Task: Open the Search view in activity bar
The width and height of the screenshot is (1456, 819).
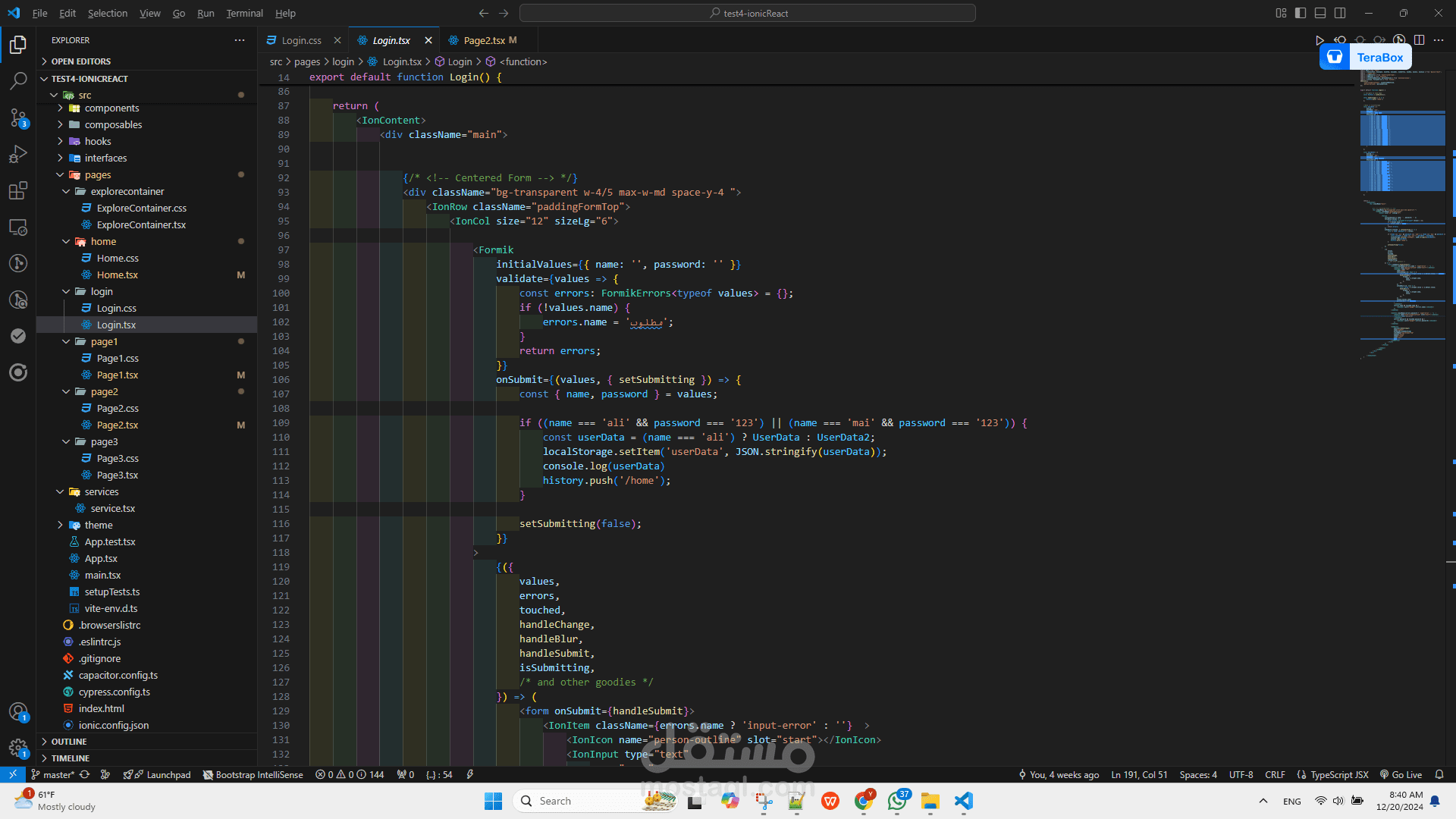Action: [18, 80]
